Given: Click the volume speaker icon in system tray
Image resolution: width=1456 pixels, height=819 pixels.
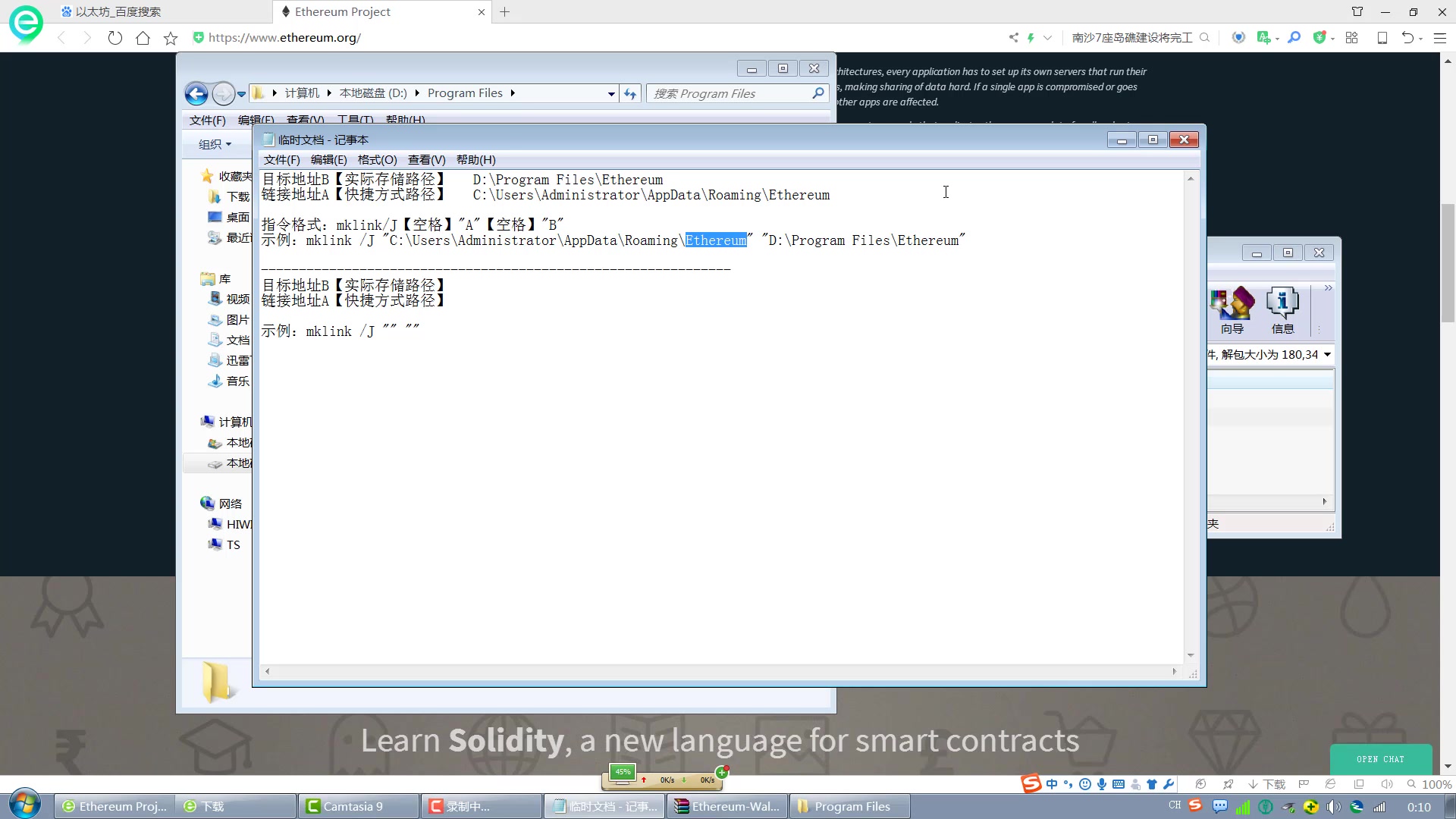Looking at the screenshot, I should tap(1334, 807).
